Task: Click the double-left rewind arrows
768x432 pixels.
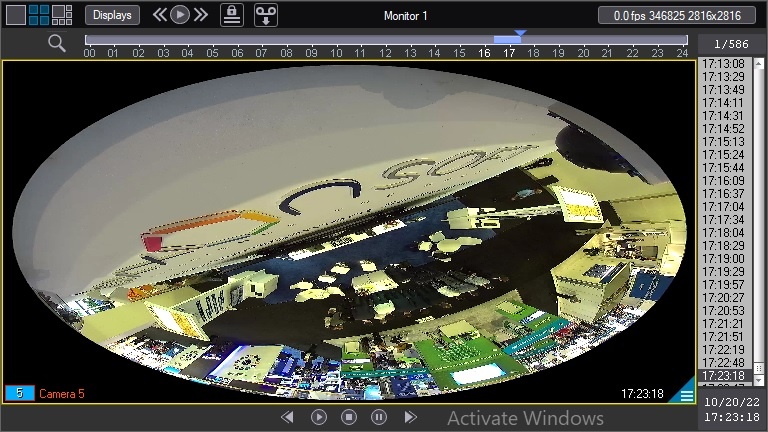Action: pos(159,15)
